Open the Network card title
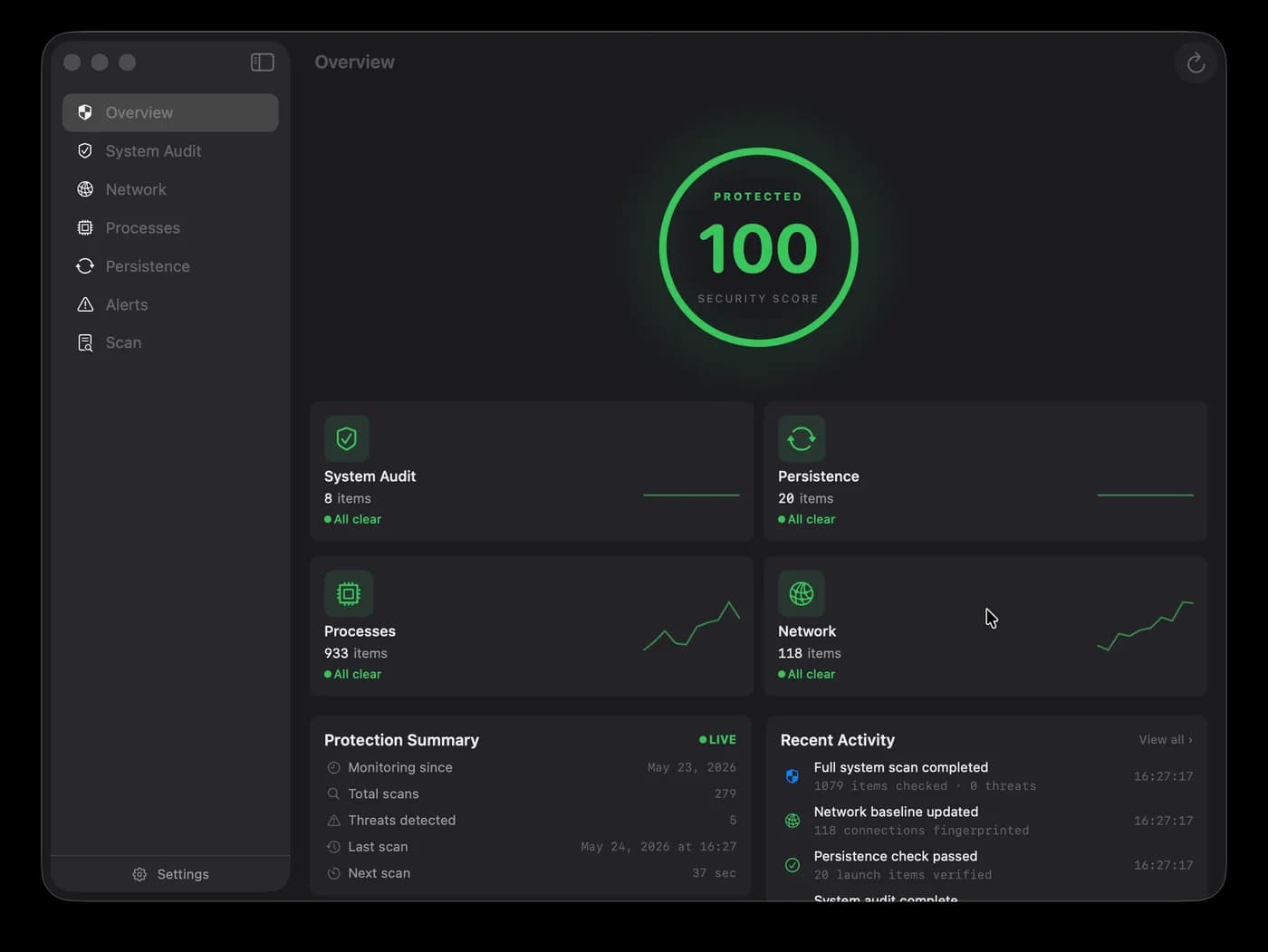The width and height of the screenshot is (1268, 952). click(807, 631)
